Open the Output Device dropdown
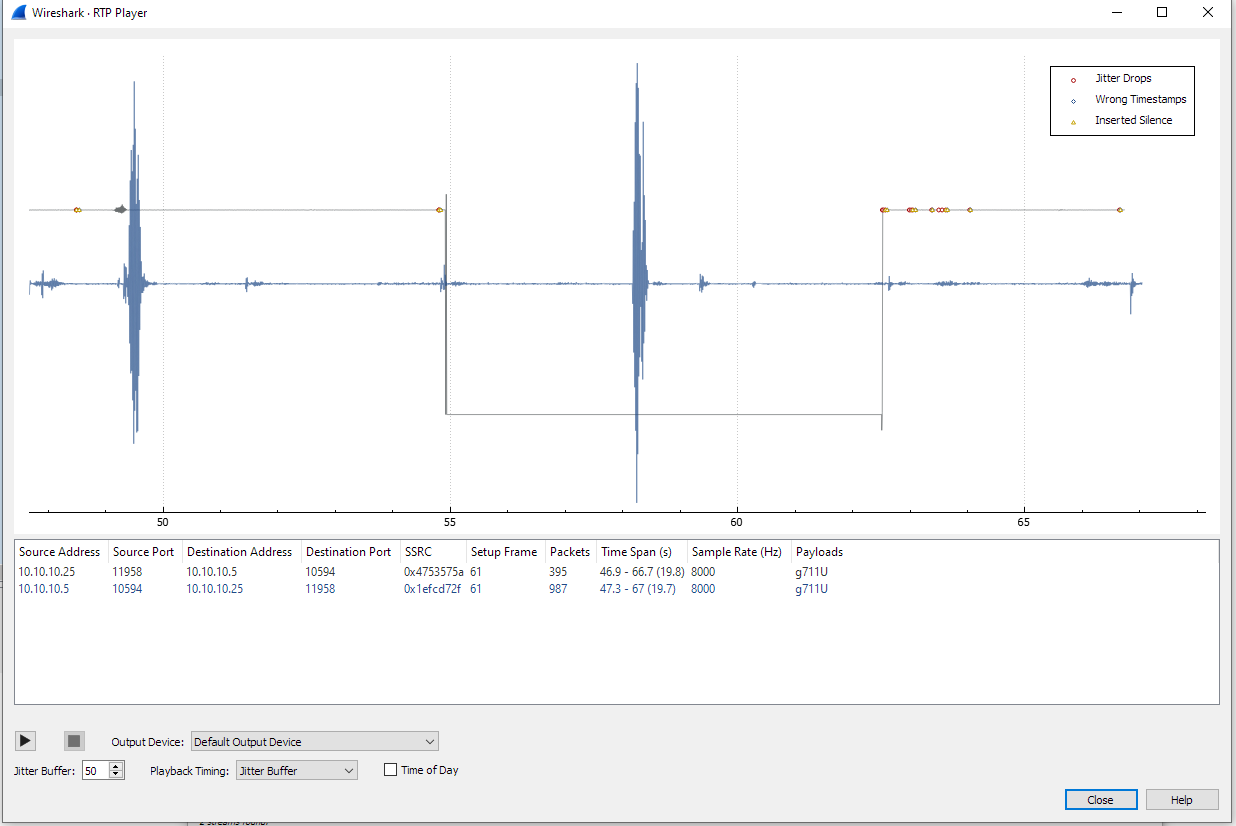Viewport: 1236px width, 826px height. tap(431, 741)
